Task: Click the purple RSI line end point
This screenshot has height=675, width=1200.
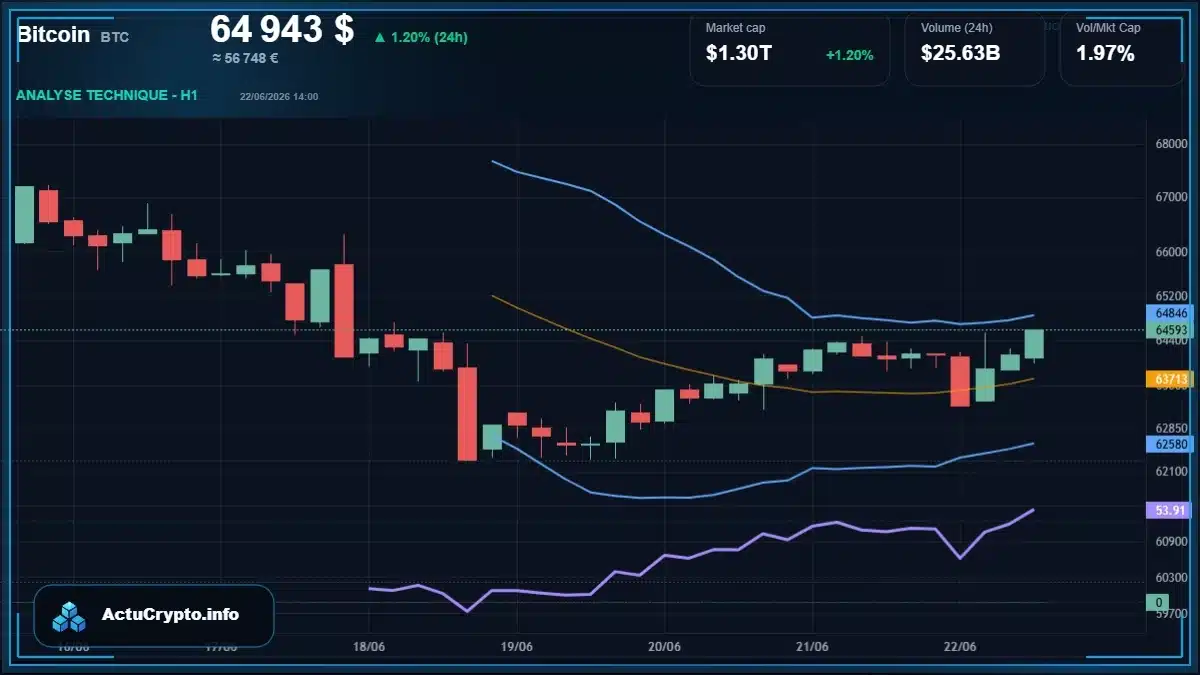Action: point(1033,510)
